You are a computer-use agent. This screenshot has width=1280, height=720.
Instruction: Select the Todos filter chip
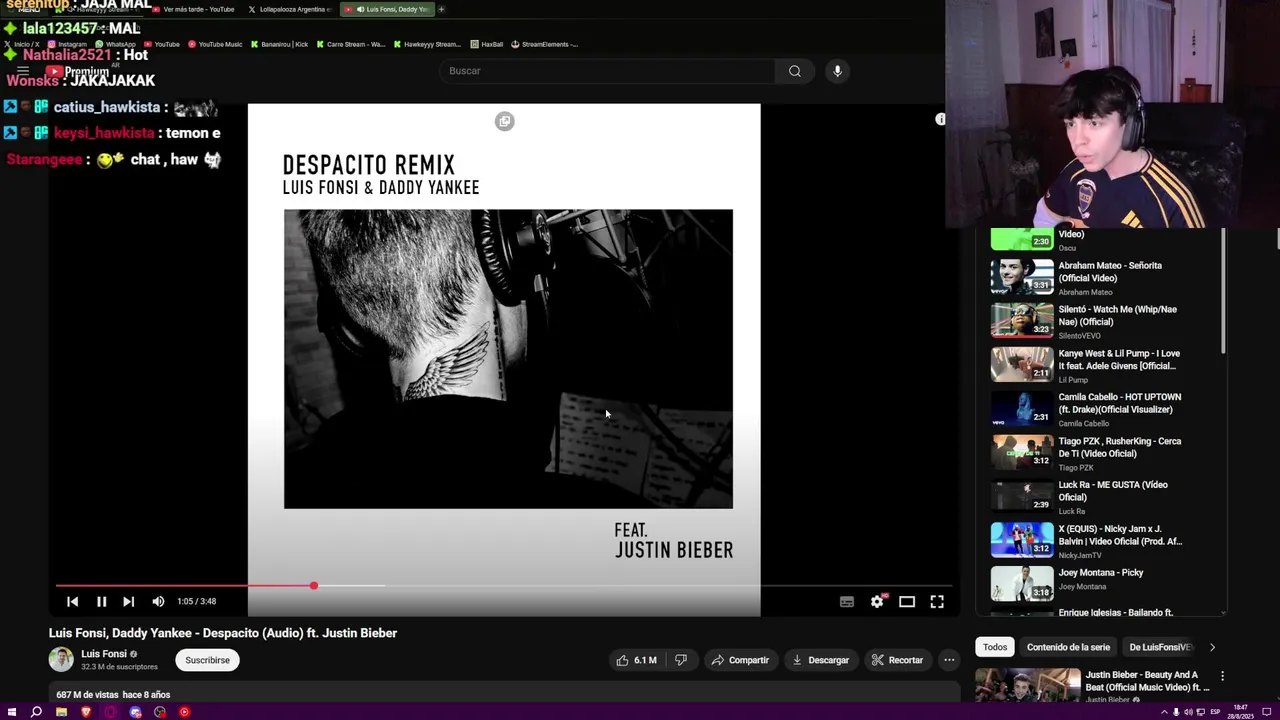point(995,647)
